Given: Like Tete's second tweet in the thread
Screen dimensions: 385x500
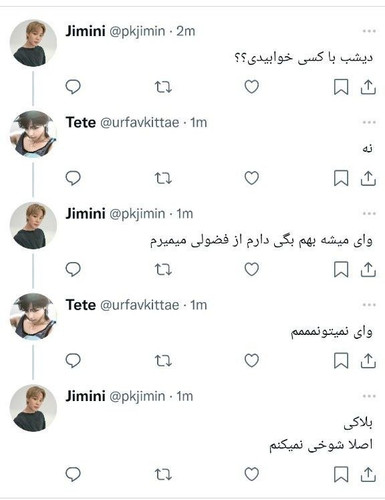Looking at the screenshot, I should click(x=252, y=361).
